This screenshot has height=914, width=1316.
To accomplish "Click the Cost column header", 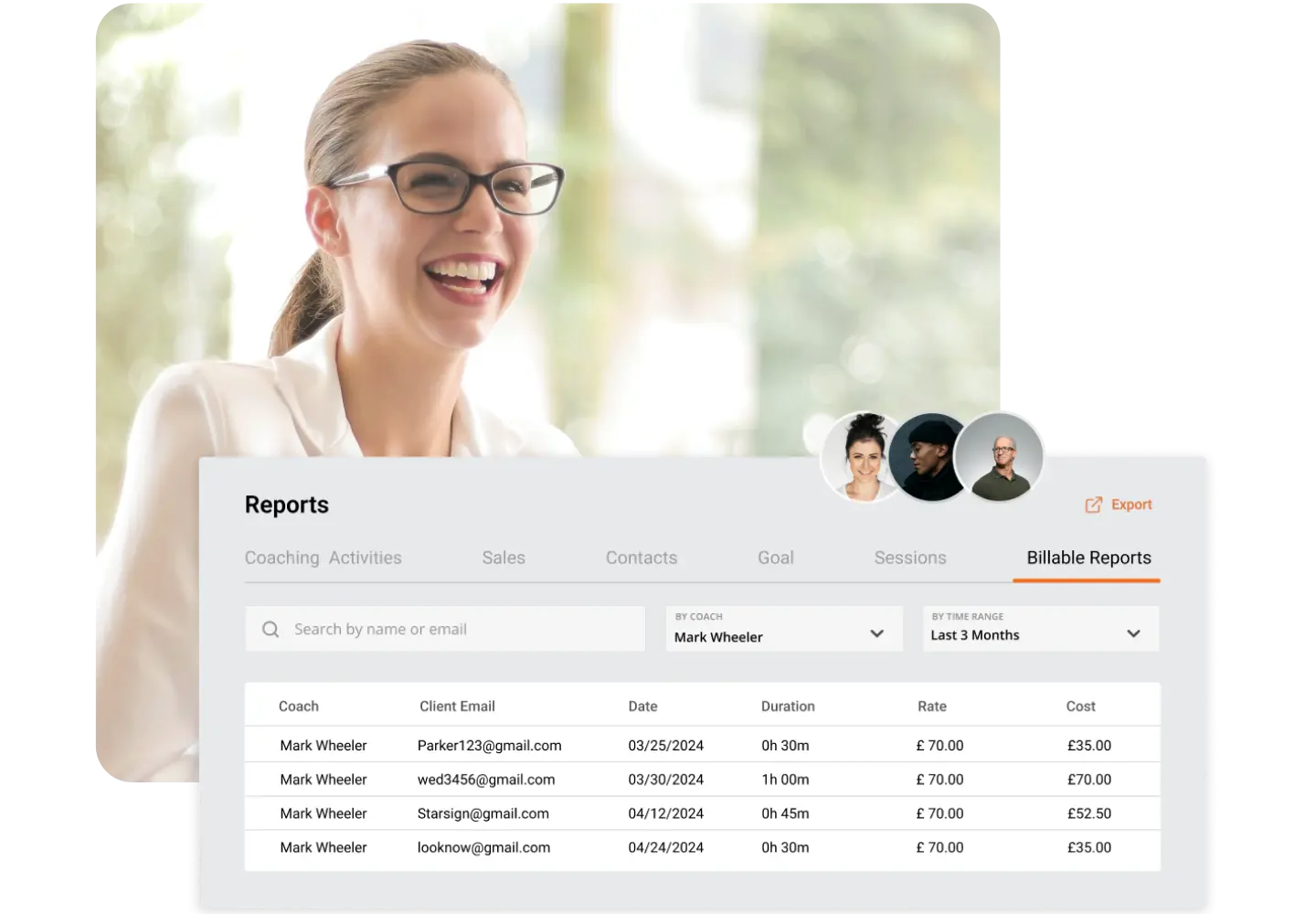I will point(1080,707).
